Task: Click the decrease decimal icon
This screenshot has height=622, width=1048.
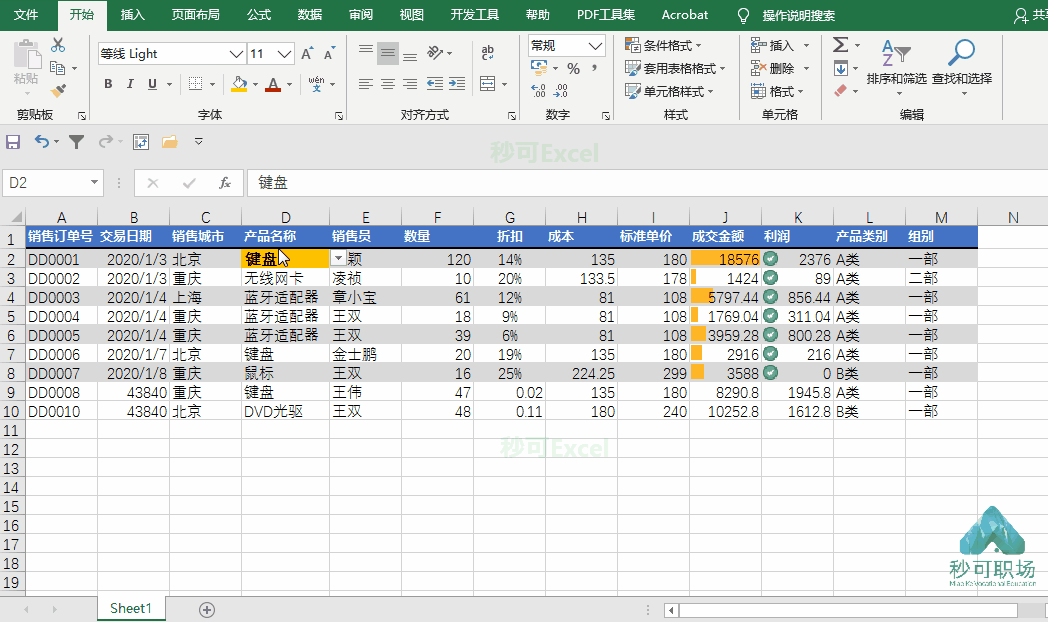Action: click(561, 90)
